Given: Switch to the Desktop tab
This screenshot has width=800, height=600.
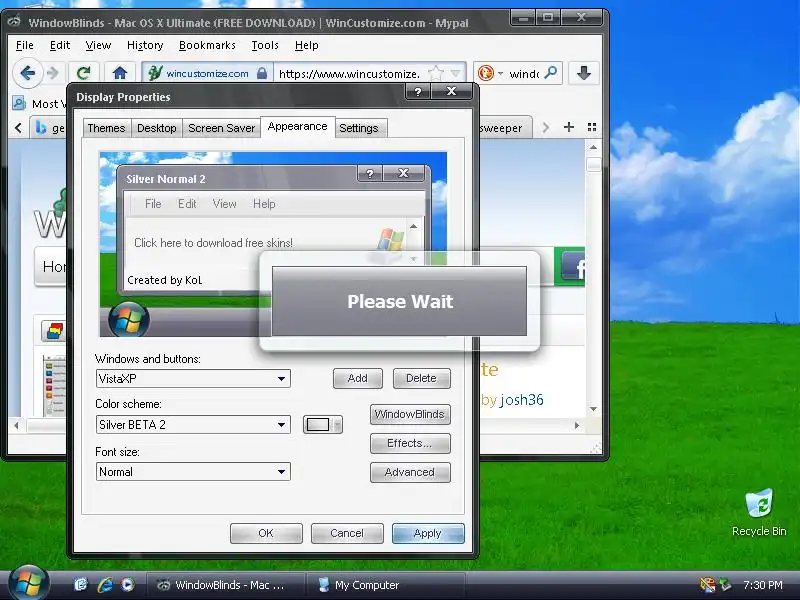Looking at the screenshot, I should (157, 128).
